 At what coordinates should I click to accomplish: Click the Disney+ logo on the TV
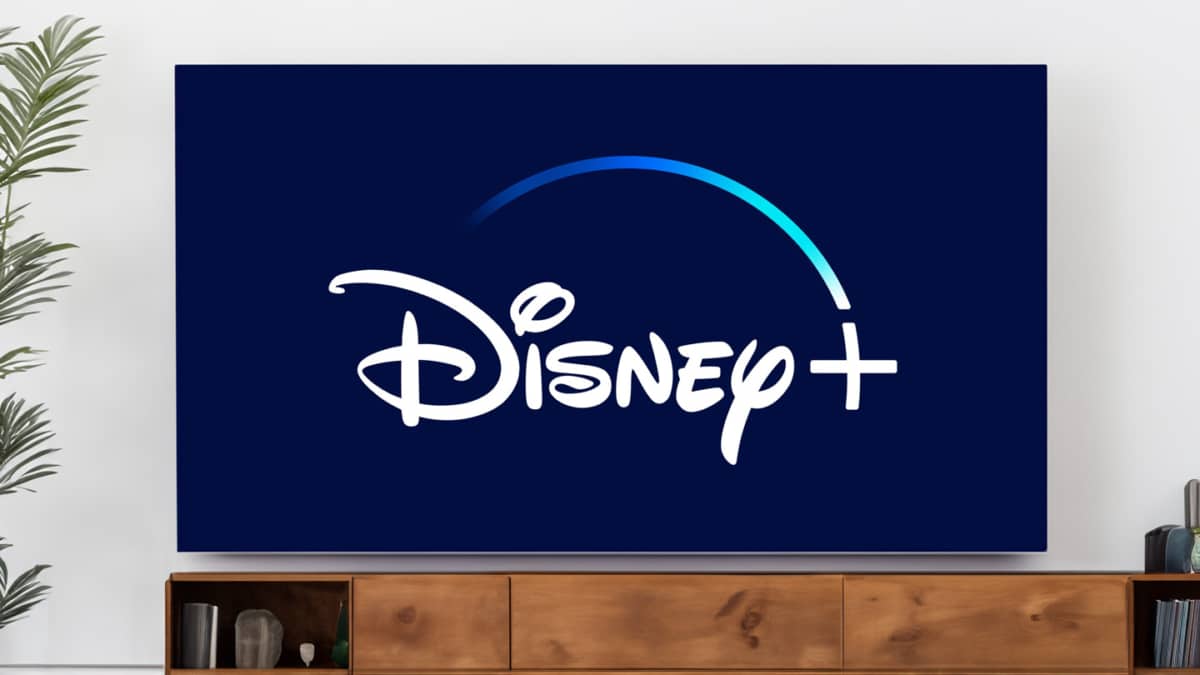pos(612,310)
